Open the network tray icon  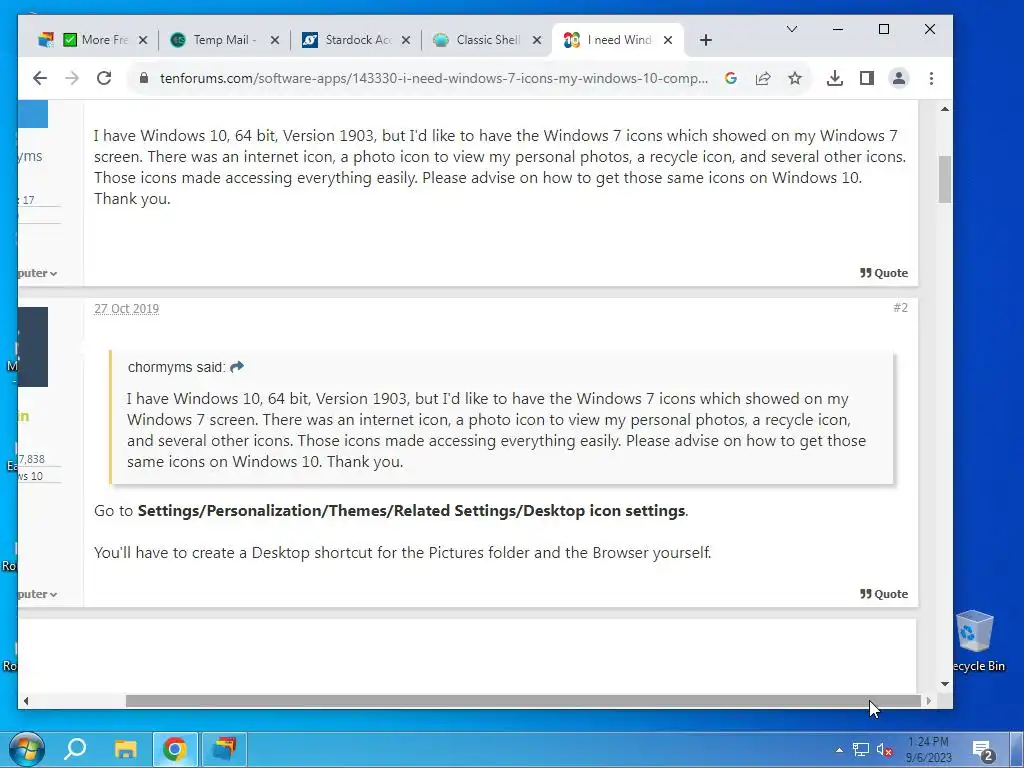pos(861,749)
